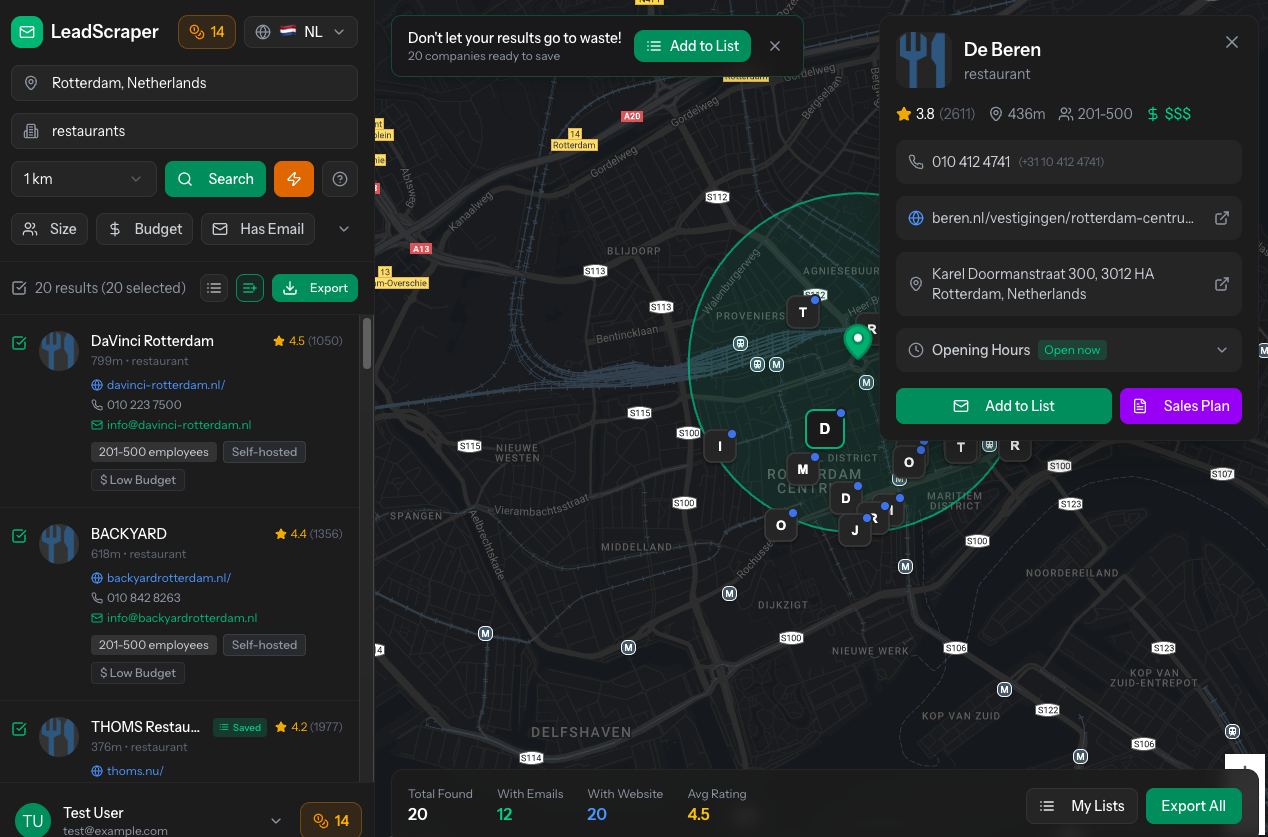The width and height of the screenshot is (1268, 837).
Task: Select the highlighted D map marker
Action: pos(825,429)
